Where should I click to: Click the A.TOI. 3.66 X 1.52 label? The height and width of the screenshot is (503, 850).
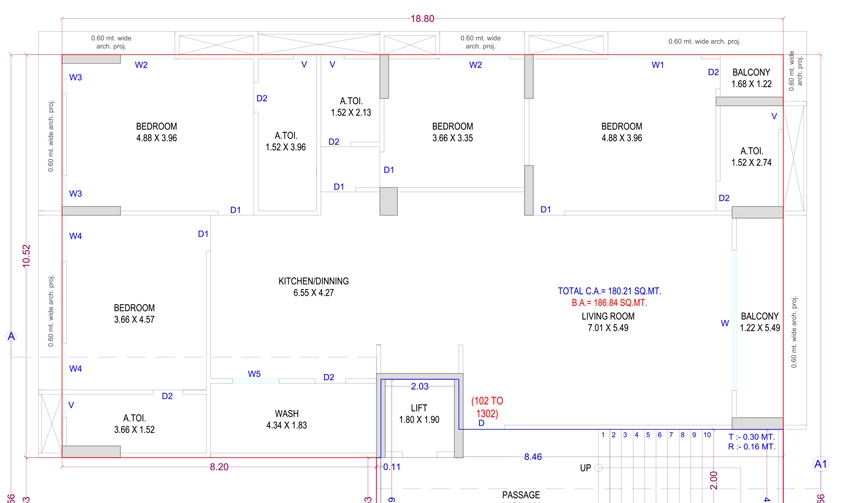tap(134, 424)
